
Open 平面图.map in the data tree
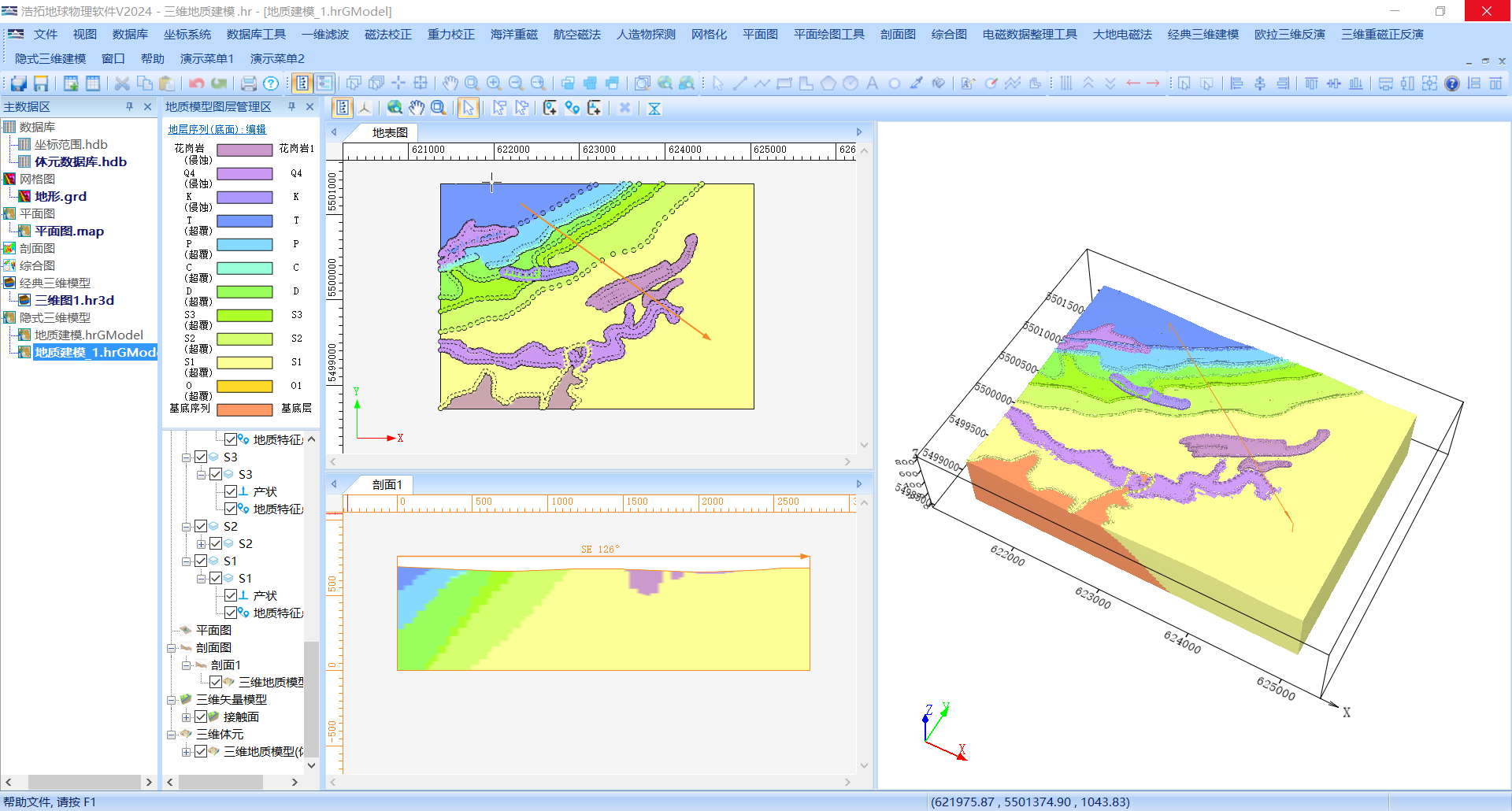[x=69, y=231]
